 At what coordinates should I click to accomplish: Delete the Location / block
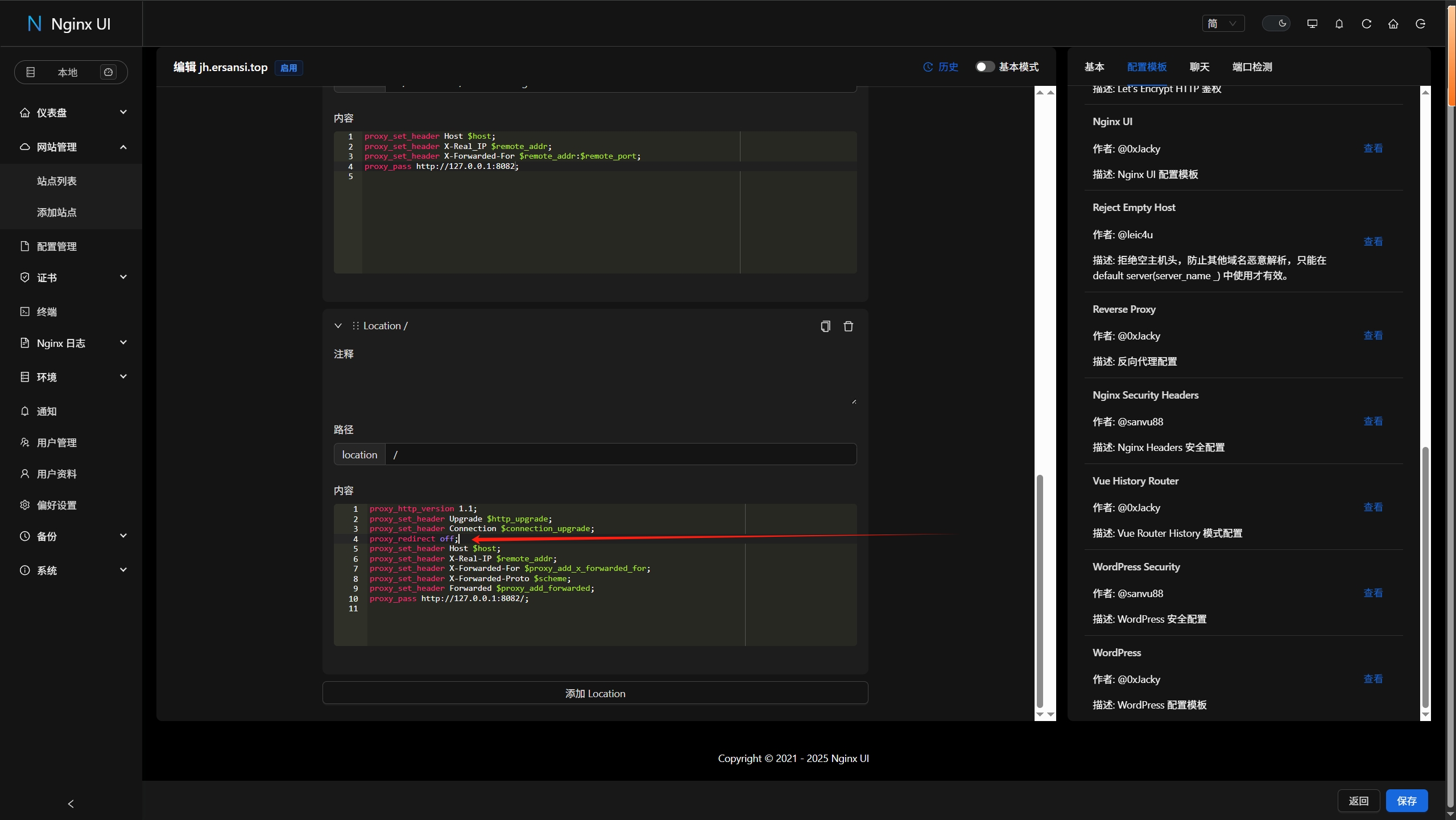click(848, 326)
